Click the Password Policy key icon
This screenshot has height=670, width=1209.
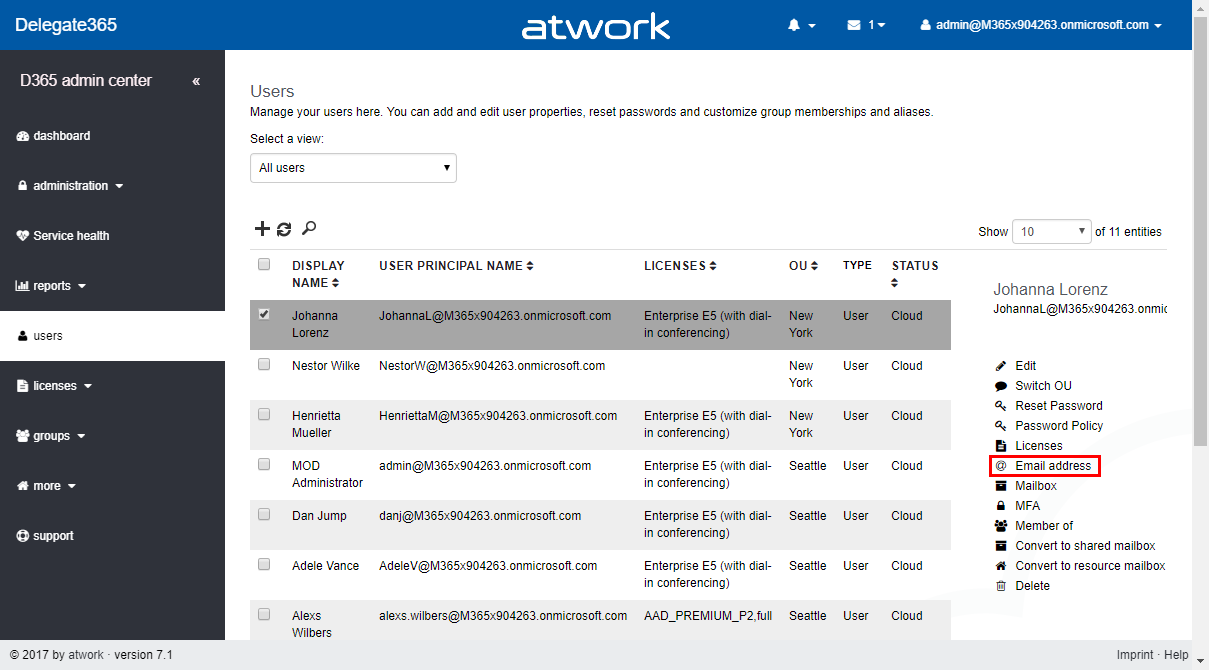1000,426
